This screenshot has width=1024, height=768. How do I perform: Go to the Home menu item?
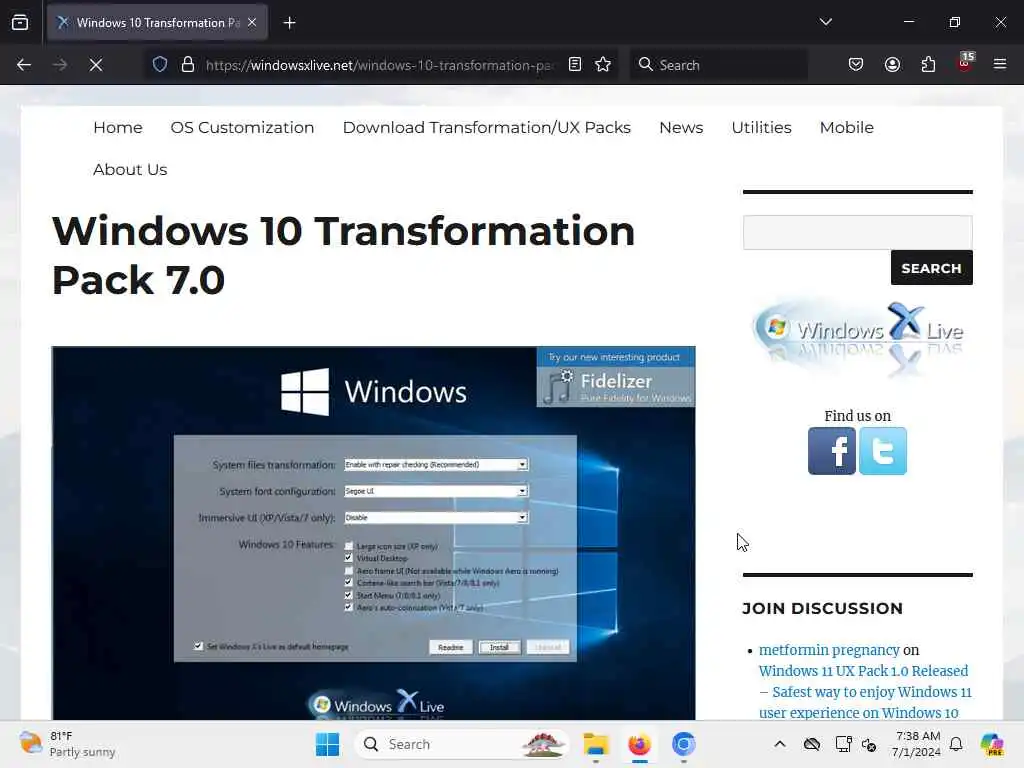[118, 127]
